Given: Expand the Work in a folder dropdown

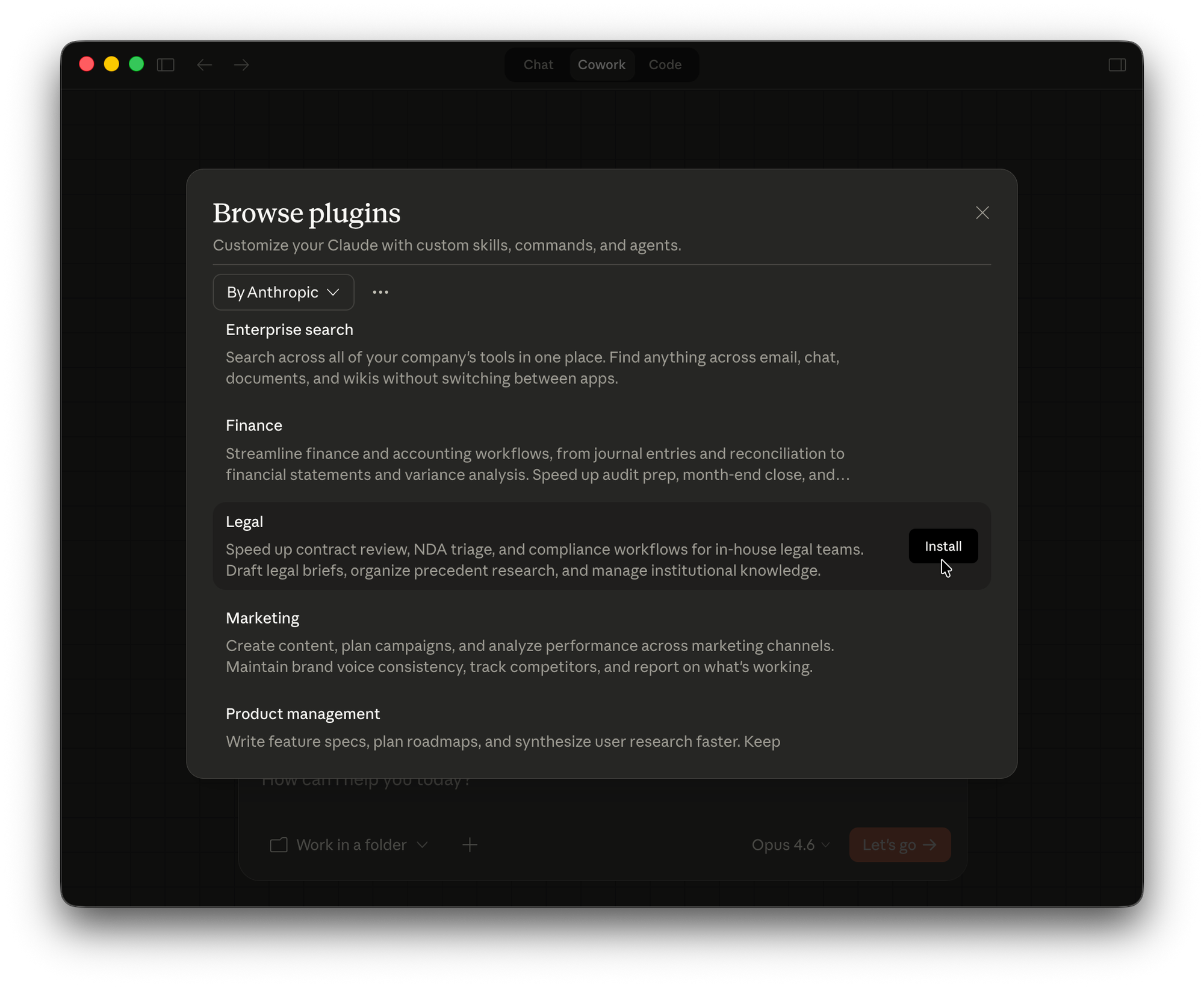Looking at the screenshot, I should click(360, 845).
